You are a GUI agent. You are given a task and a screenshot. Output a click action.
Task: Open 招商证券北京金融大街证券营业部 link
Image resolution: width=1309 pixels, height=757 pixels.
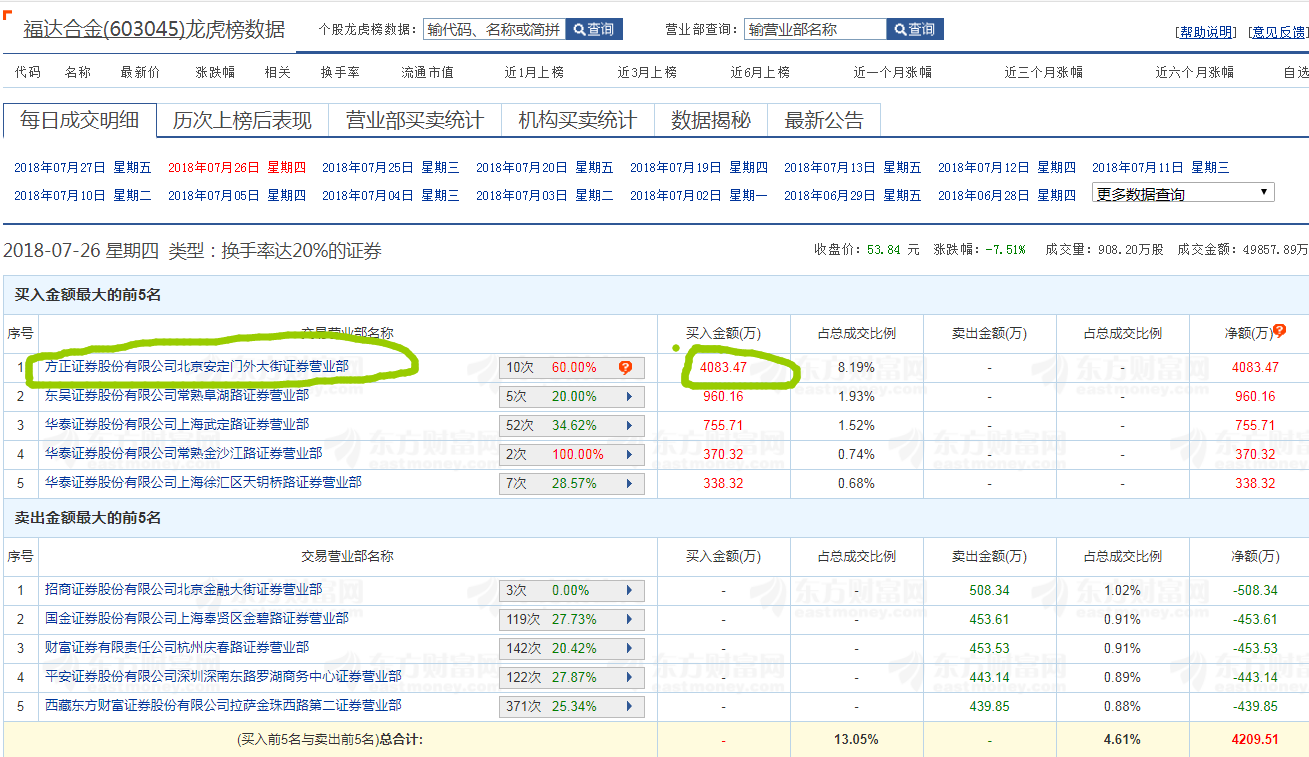coord(184,590)
